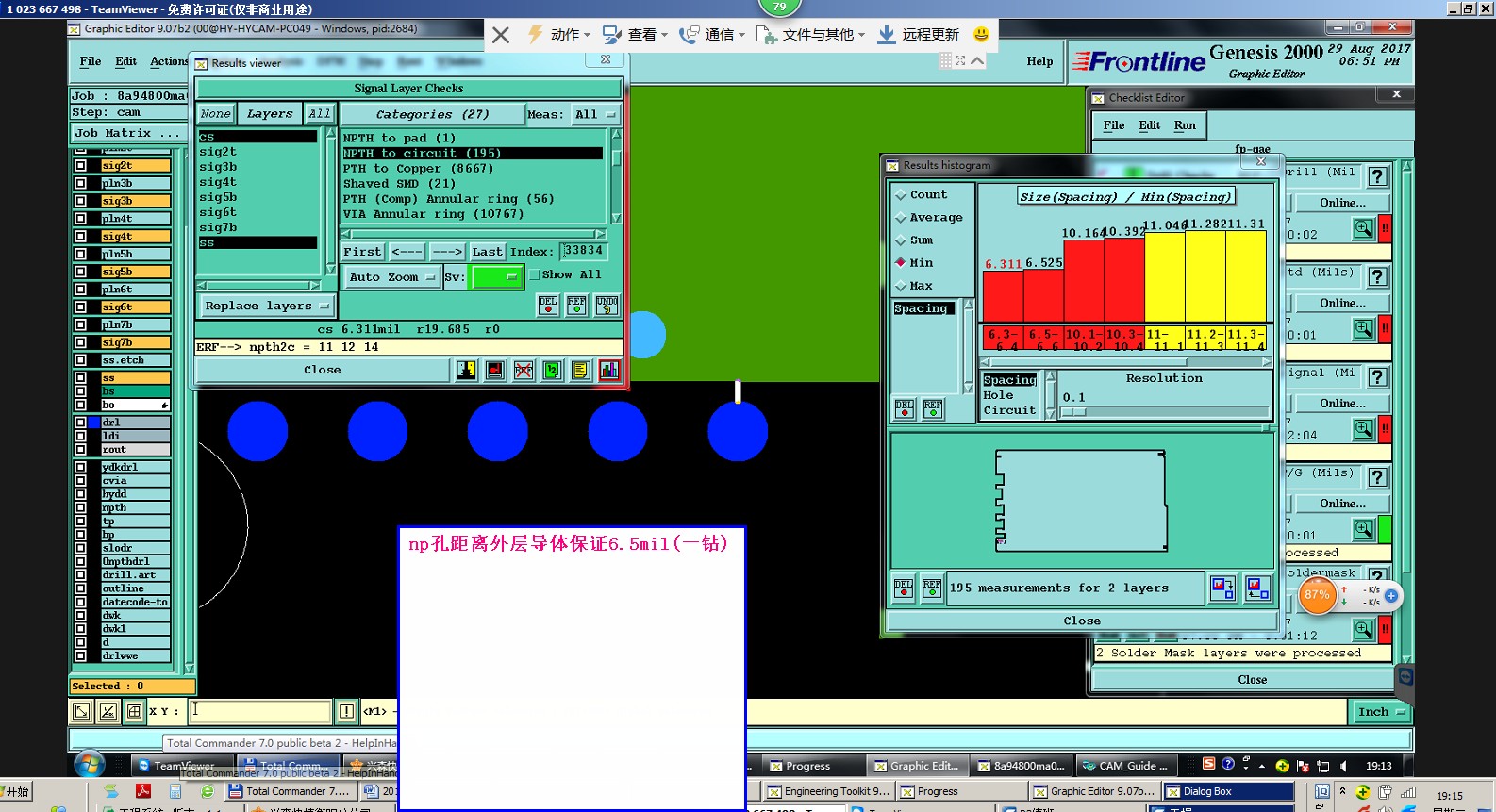Image resolution: width=1496 pixels, height=812 pixels.
Task: Click histogram export icon with downward arrow
Action: 1223,588
